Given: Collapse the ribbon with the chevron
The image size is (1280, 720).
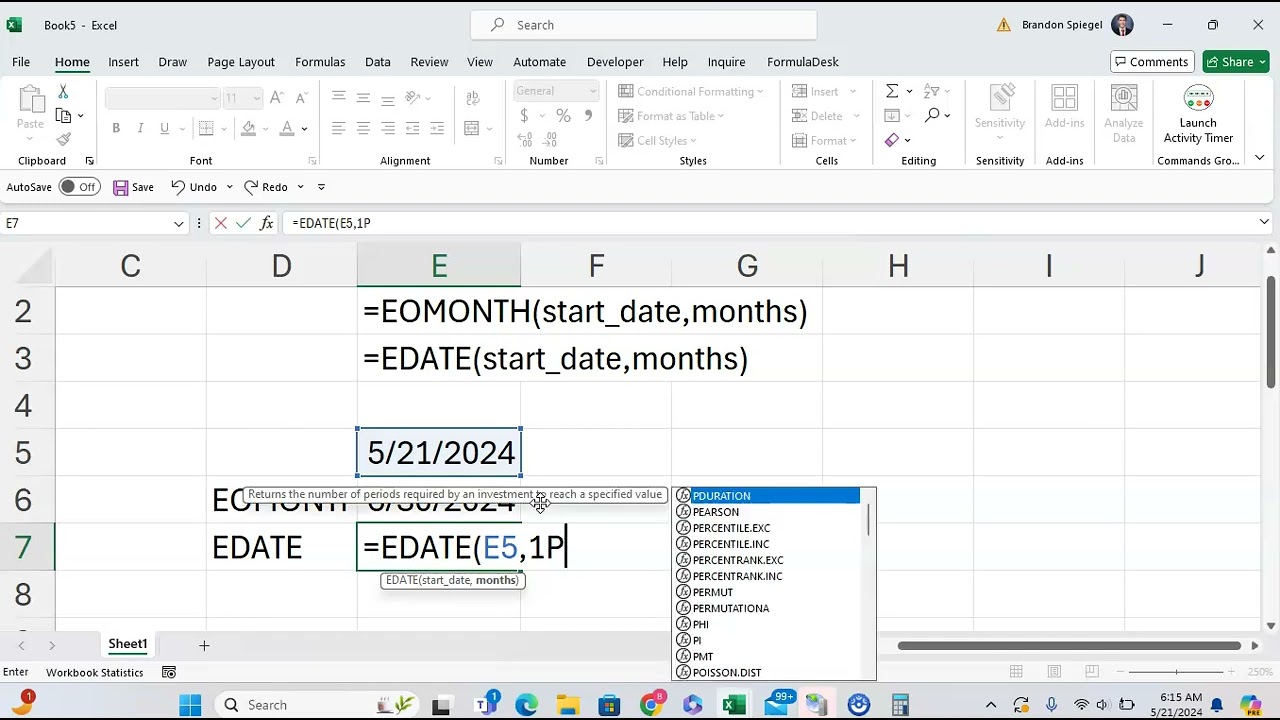Looking at the screenshot, I should [x=1259, y=158].
